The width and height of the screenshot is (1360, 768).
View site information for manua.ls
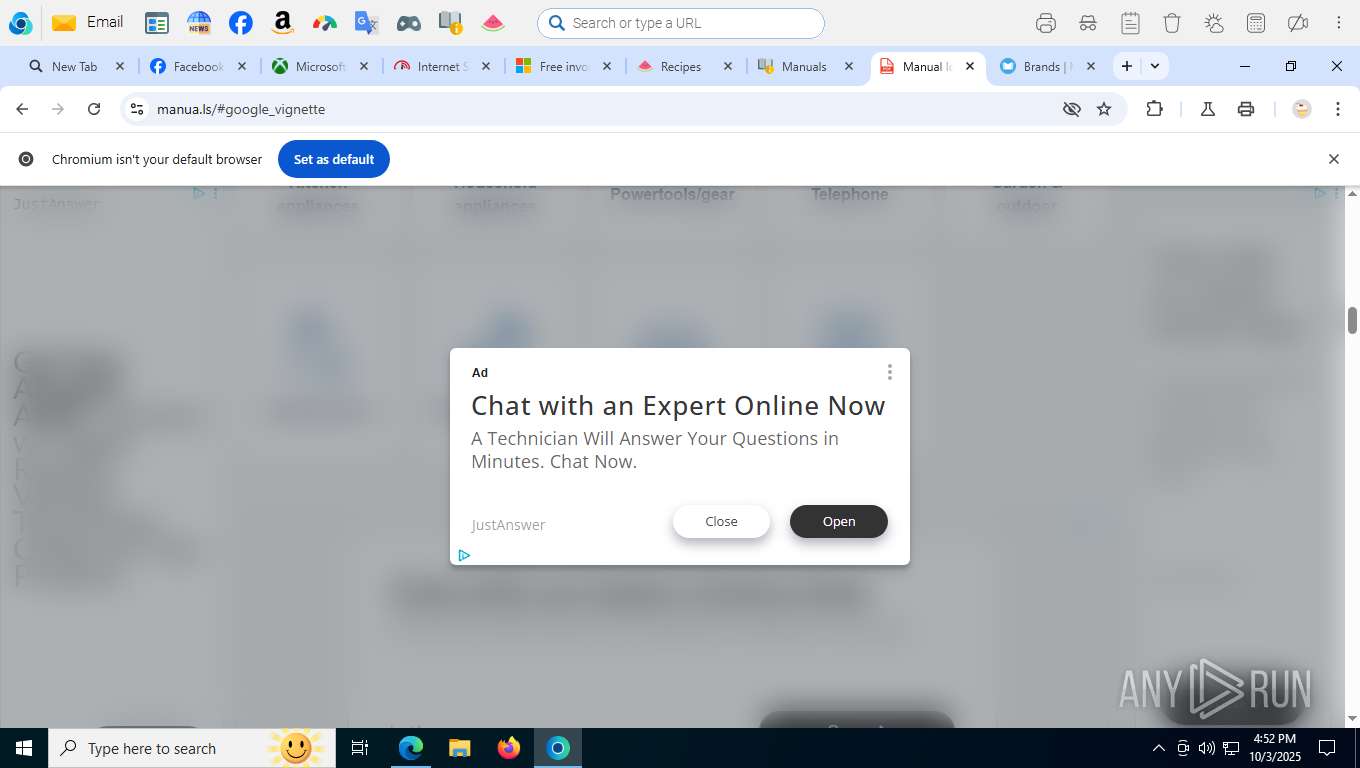[138, 109]
